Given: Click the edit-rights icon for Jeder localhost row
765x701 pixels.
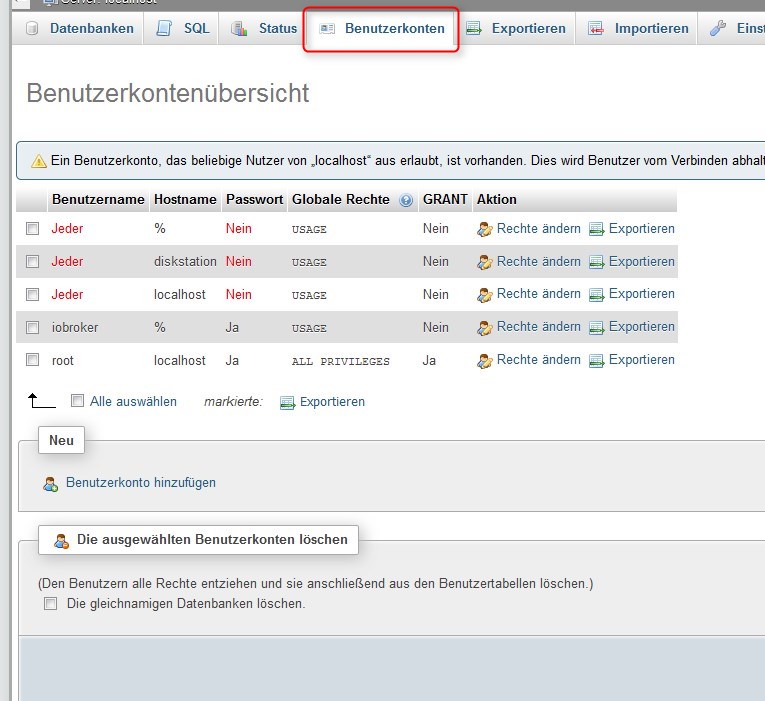Looking at the screenshot, I should [x=484, y=295].
